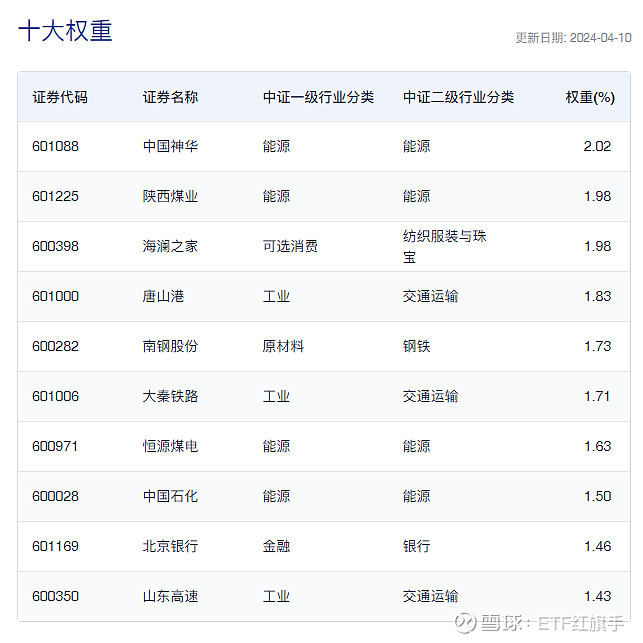The width and height of the screenshot is (643, 643).
Task: Click 工业 in the 唐山港 row
Action: (x=276, y=296)
